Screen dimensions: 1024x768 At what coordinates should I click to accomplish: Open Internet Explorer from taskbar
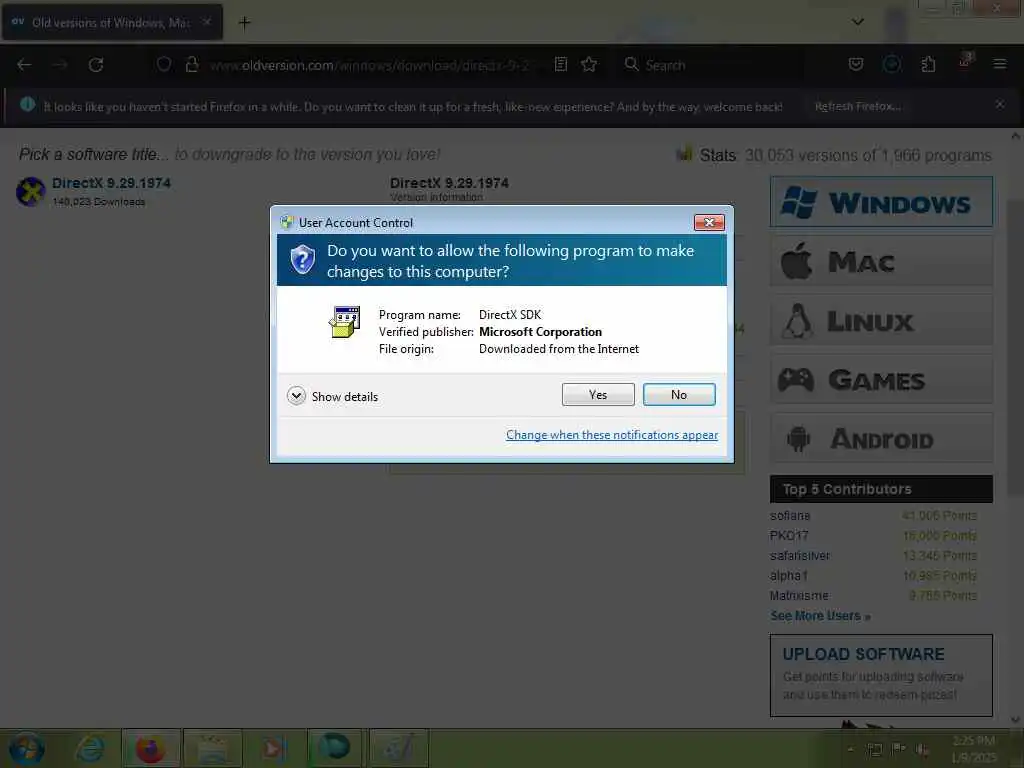91,748
